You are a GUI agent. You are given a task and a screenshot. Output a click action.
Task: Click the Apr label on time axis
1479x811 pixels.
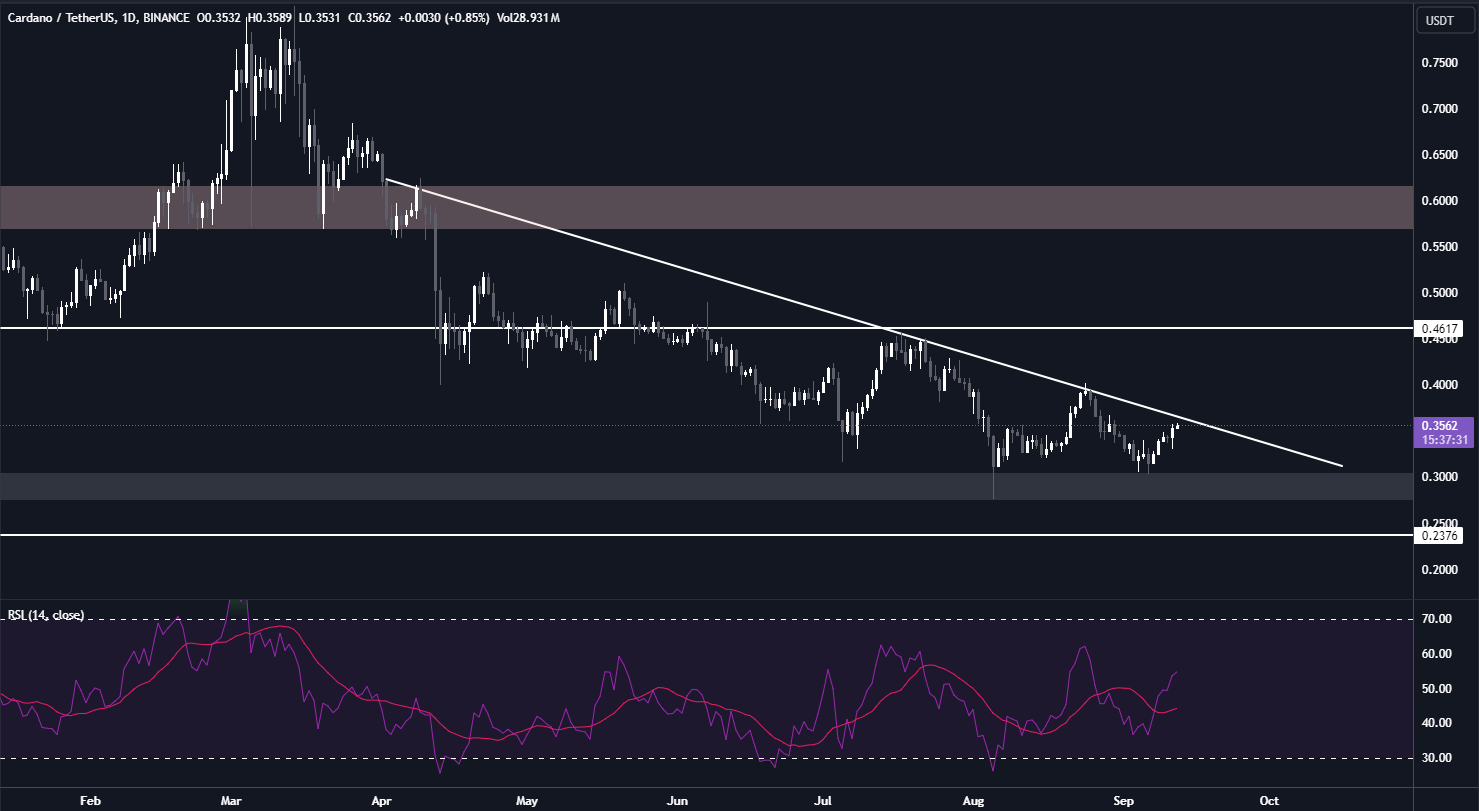tap(381, 800)
